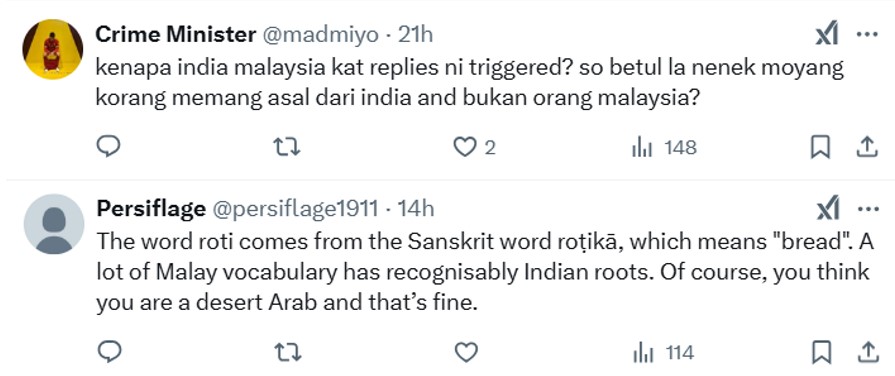Open Grok icon on @madmiyo tweet
895x376 pixels.
pyautogui.click(x=827, y=34)
